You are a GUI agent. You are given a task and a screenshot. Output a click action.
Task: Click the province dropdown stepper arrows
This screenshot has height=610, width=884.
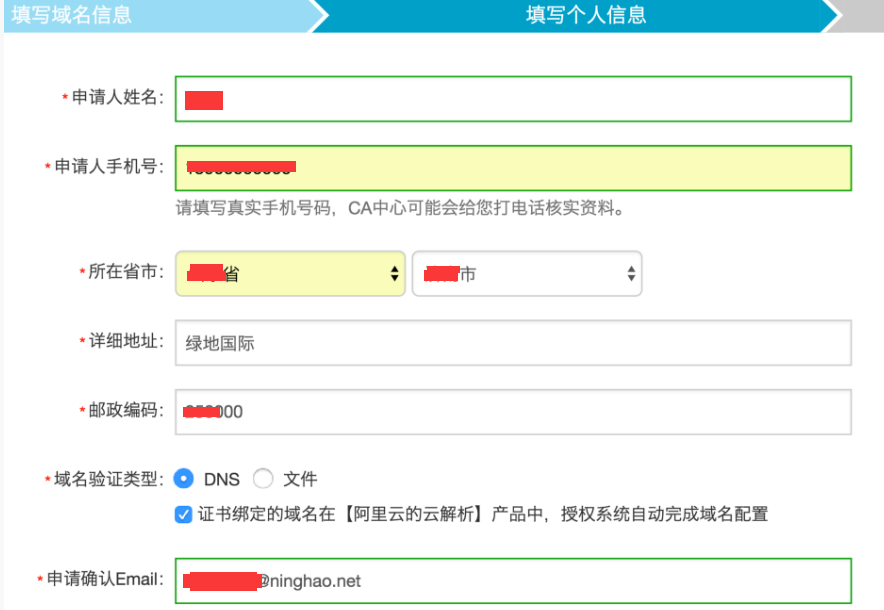pos(394,273)
